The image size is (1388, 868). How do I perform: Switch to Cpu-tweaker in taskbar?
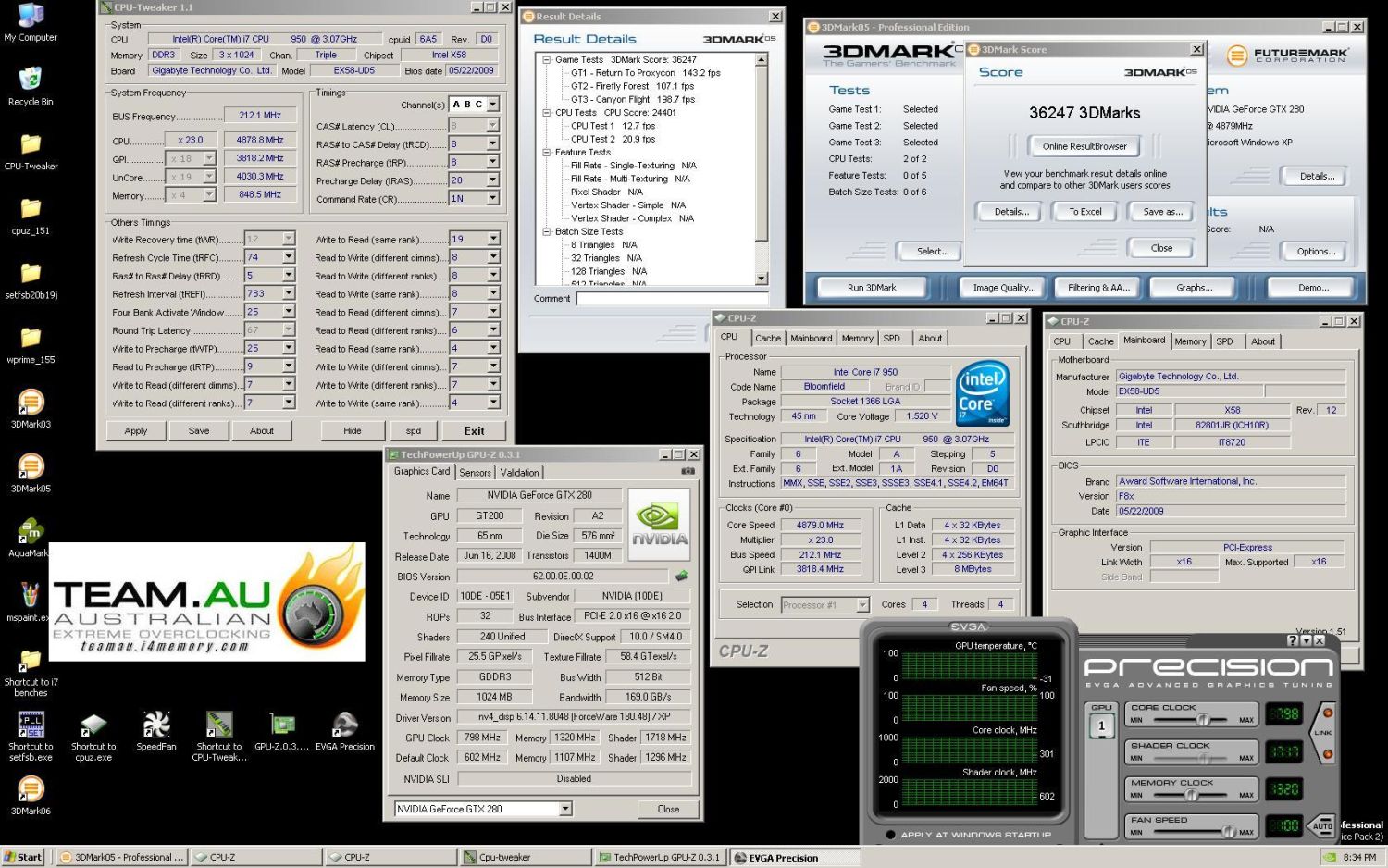click(525, 857)
